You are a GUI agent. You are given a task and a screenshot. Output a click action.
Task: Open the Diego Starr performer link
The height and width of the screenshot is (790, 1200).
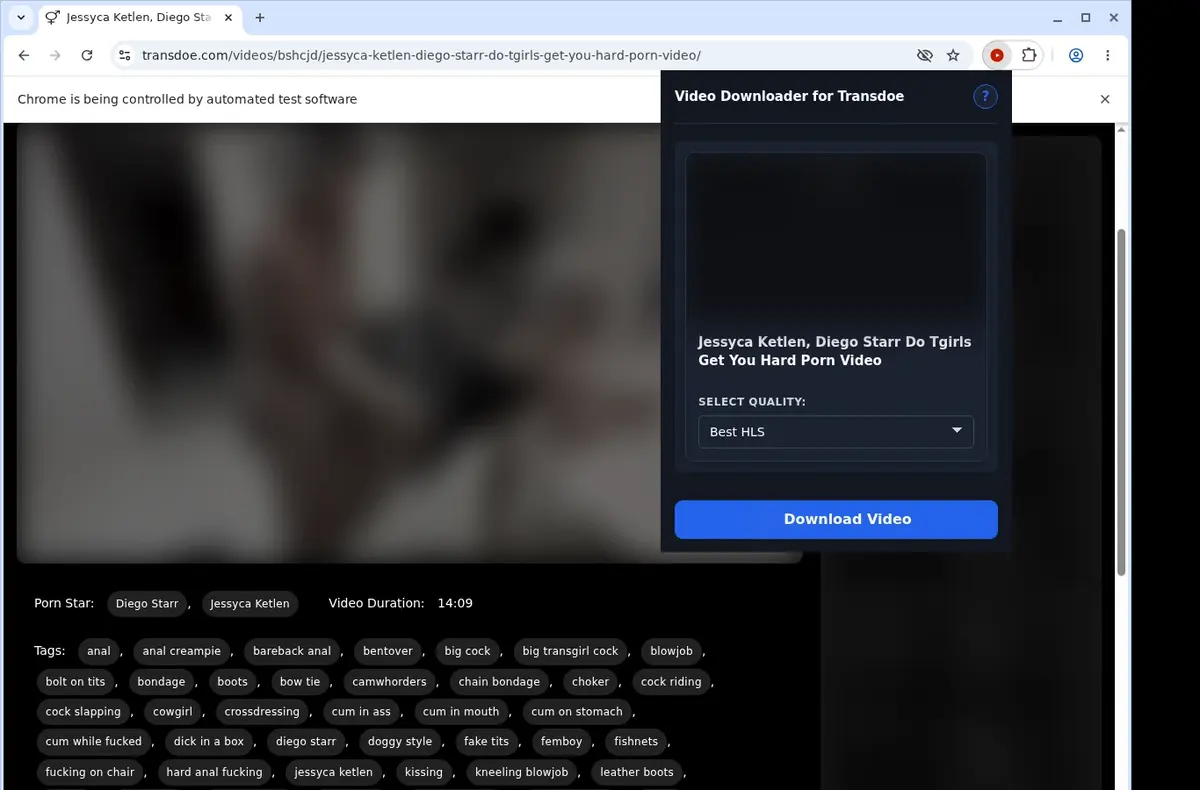[x=147, y=603]
